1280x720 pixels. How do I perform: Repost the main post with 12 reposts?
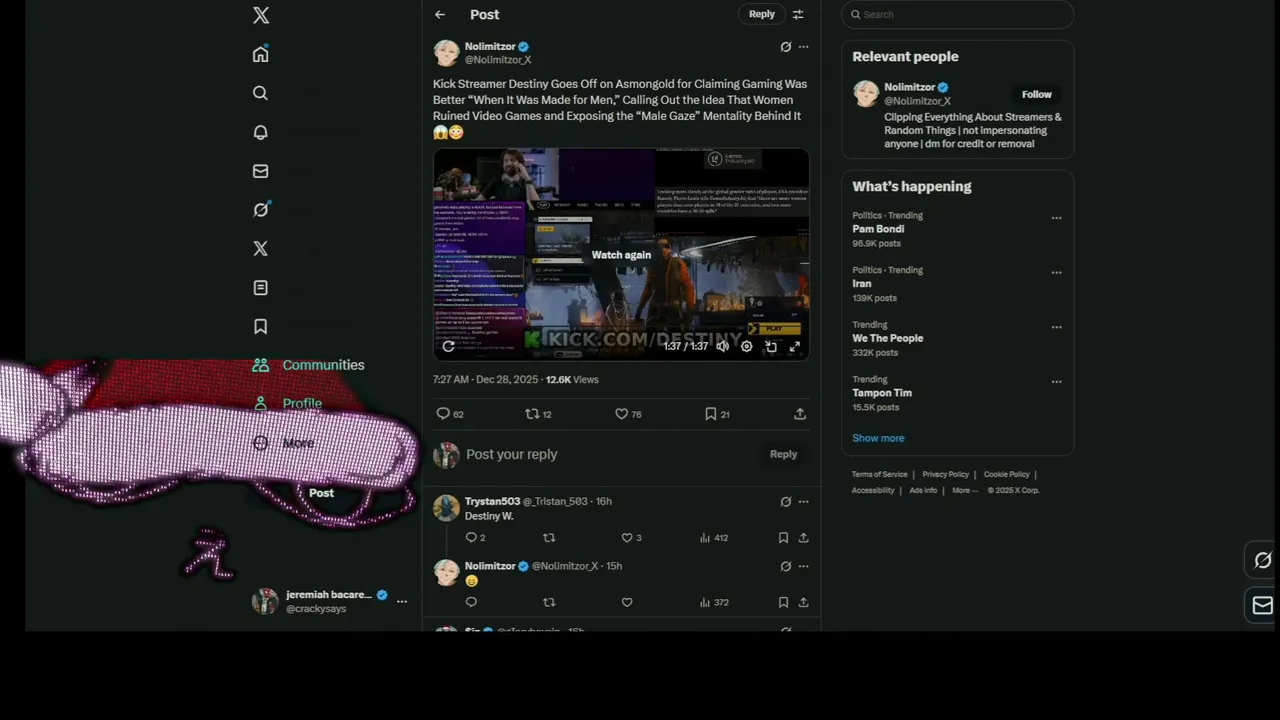[x=538, y=414]
